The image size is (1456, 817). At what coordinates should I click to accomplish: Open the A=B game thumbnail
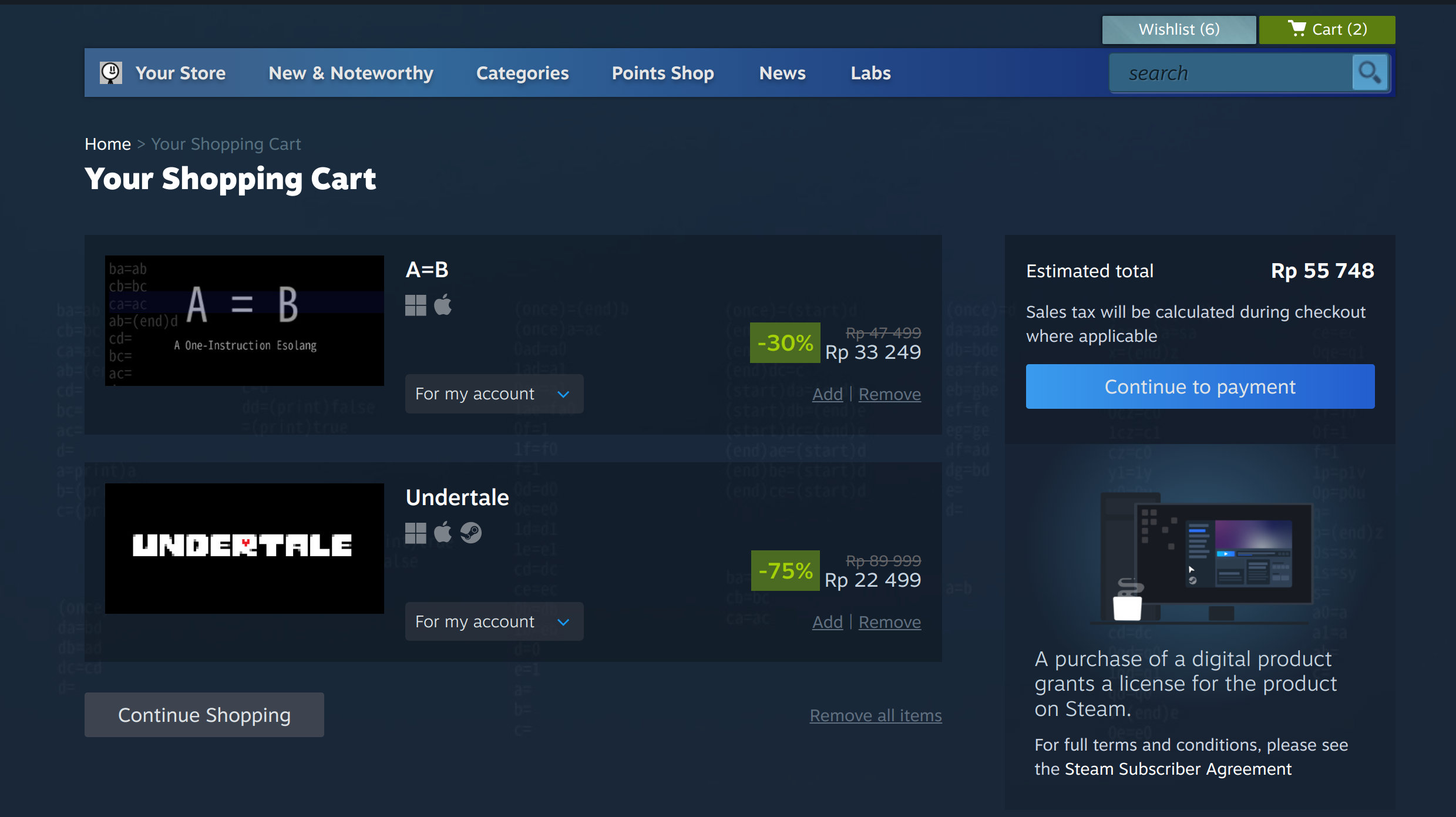click(244, 321)
